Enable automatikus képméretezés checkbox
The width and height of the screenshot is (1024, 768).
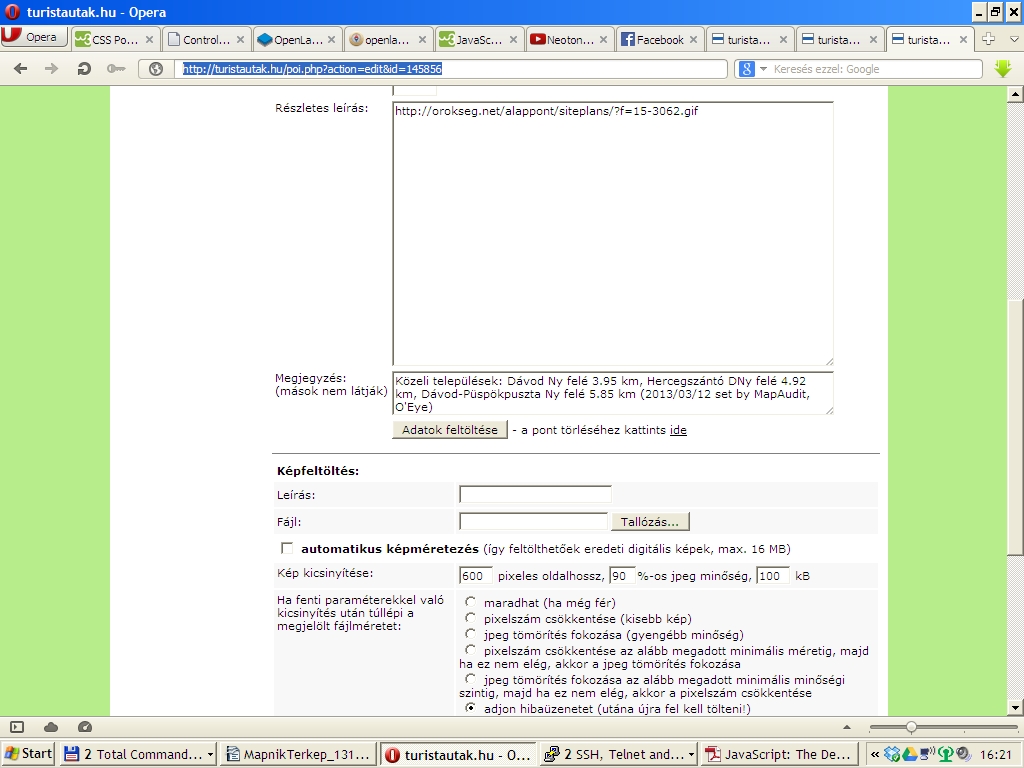tap(288, 548)
